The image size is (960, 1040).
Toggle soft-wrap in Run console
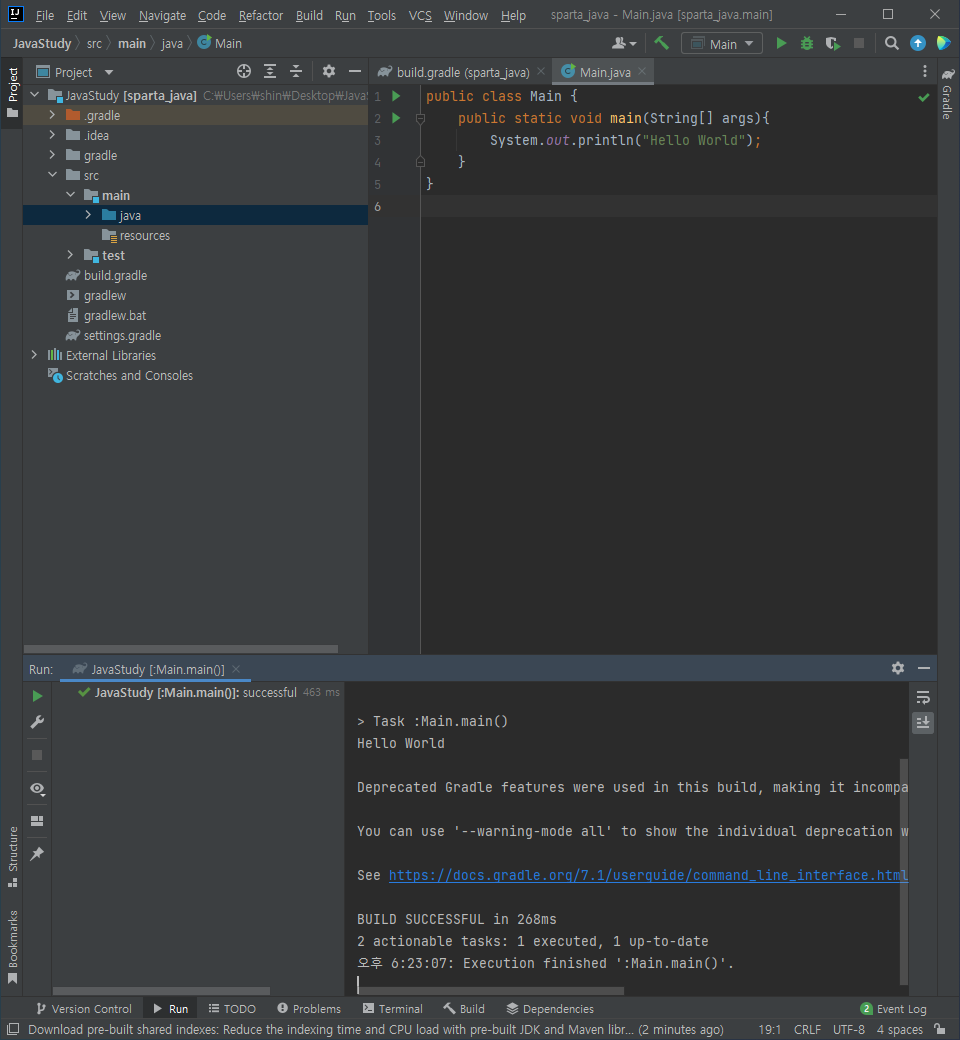click(923, 698)
